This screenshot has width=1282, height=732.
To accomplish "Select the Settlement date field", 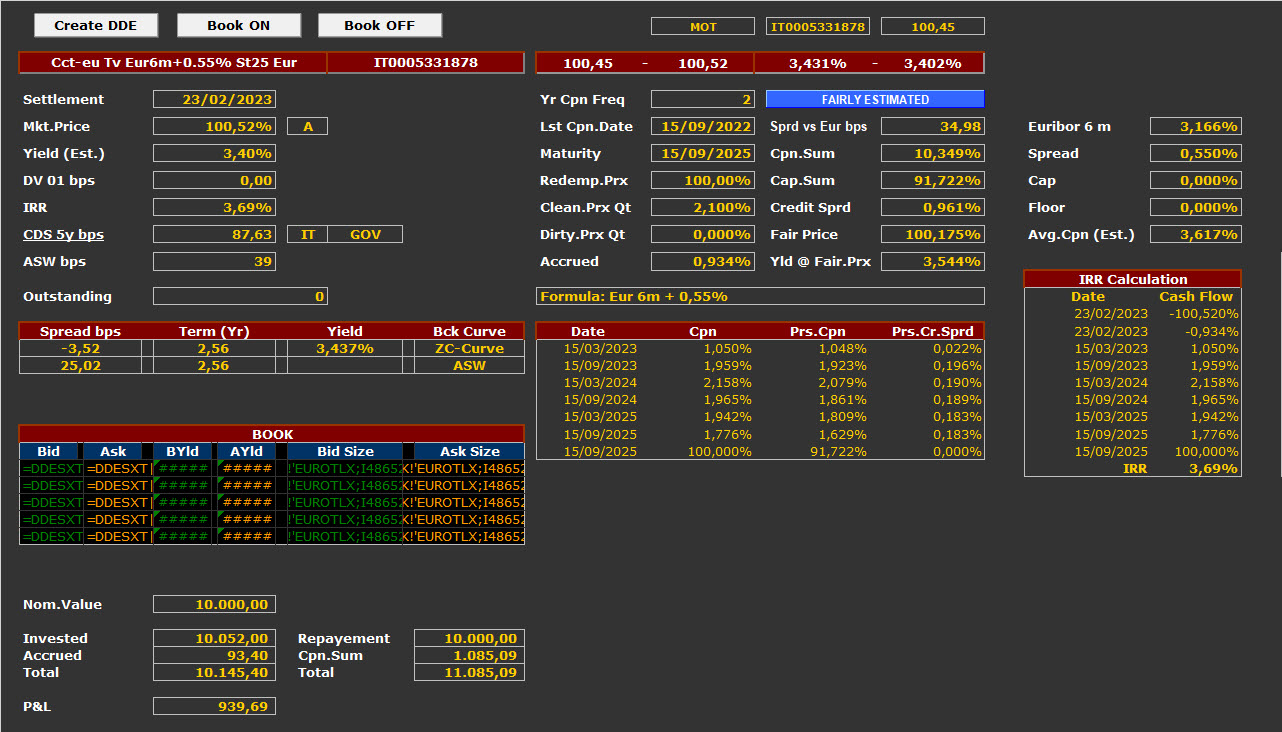I will (x=214, y=100).
